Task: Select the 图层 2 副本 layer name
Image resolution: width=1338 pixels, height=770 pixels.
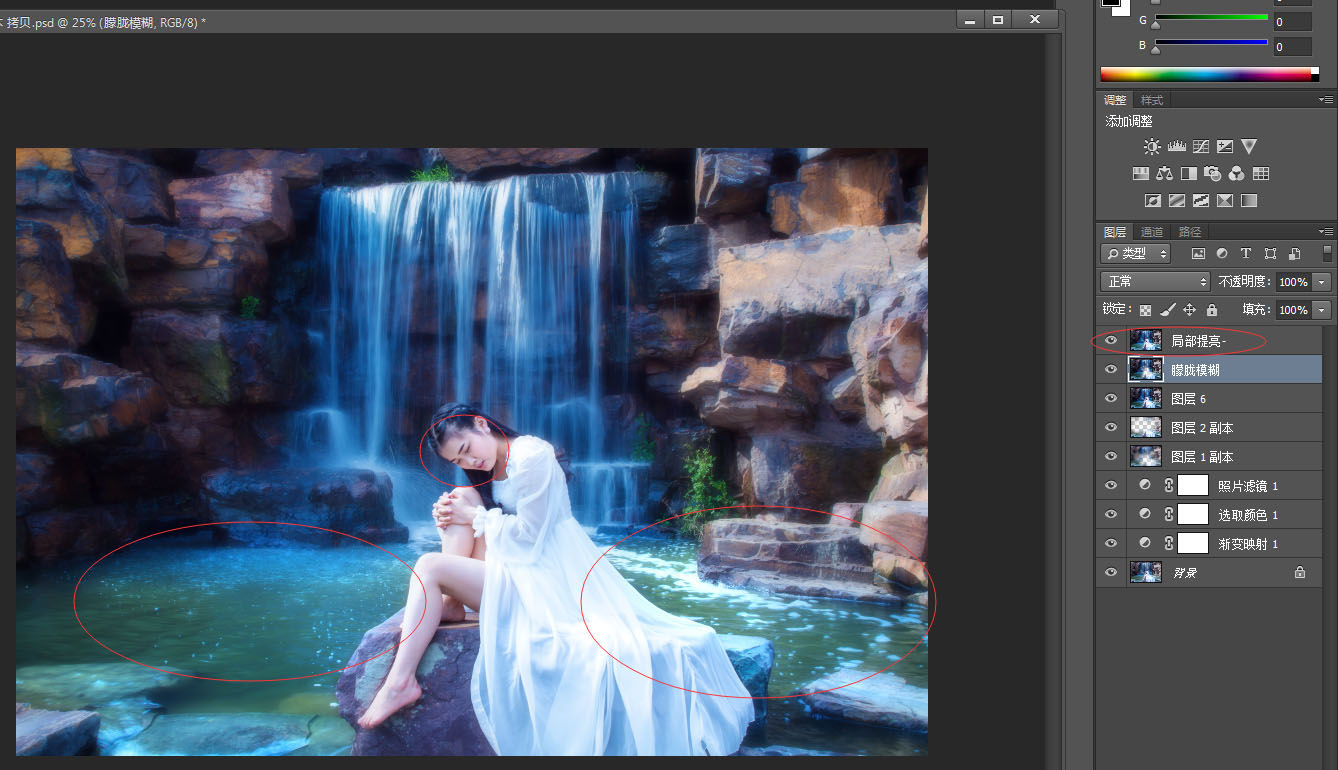Action: coord(1202,428)
